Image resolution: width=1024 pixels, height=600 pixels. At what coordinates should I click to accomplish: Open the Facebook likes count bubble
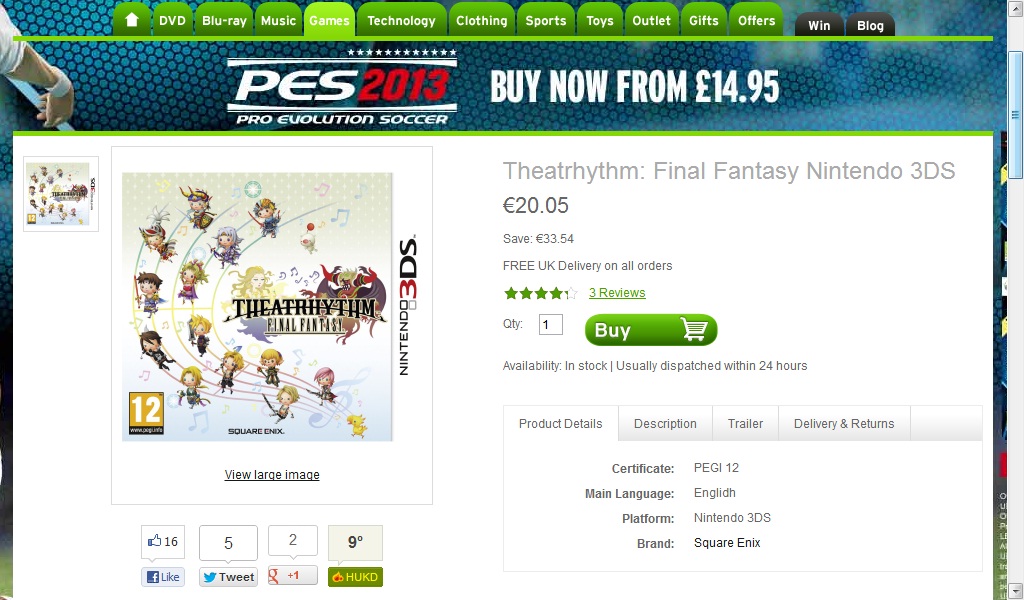point(163,542)
